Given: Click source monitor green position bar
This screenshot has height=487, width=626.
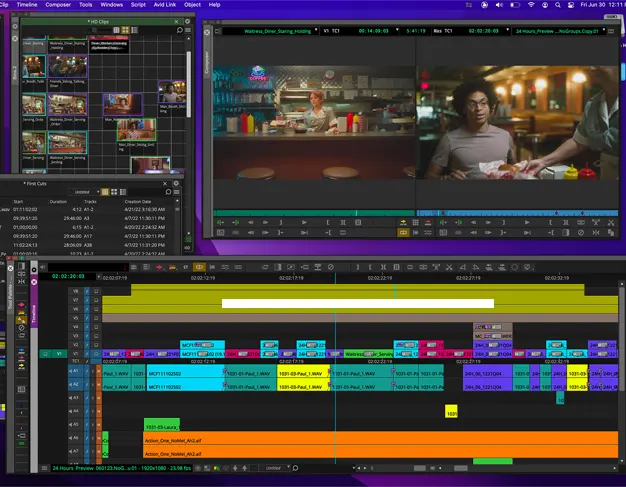Looking at the screenshot, I should pyautogui.click(x=314, y=213).
